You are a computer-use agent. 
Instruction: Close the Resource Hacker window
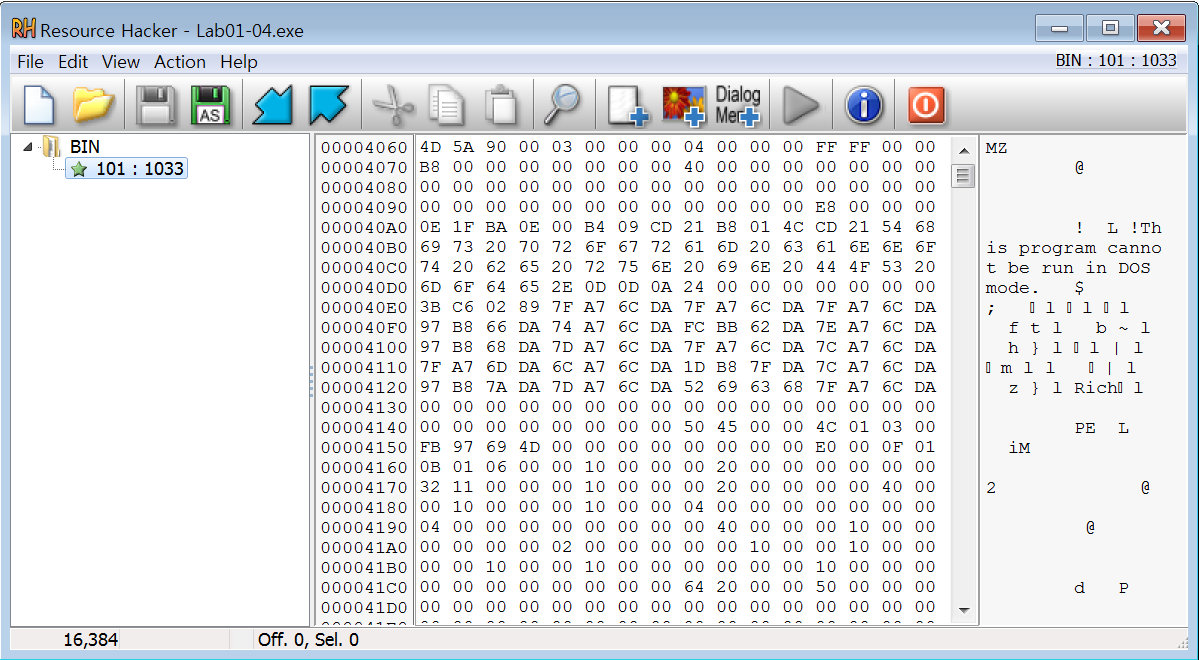tap(1162, 28)
